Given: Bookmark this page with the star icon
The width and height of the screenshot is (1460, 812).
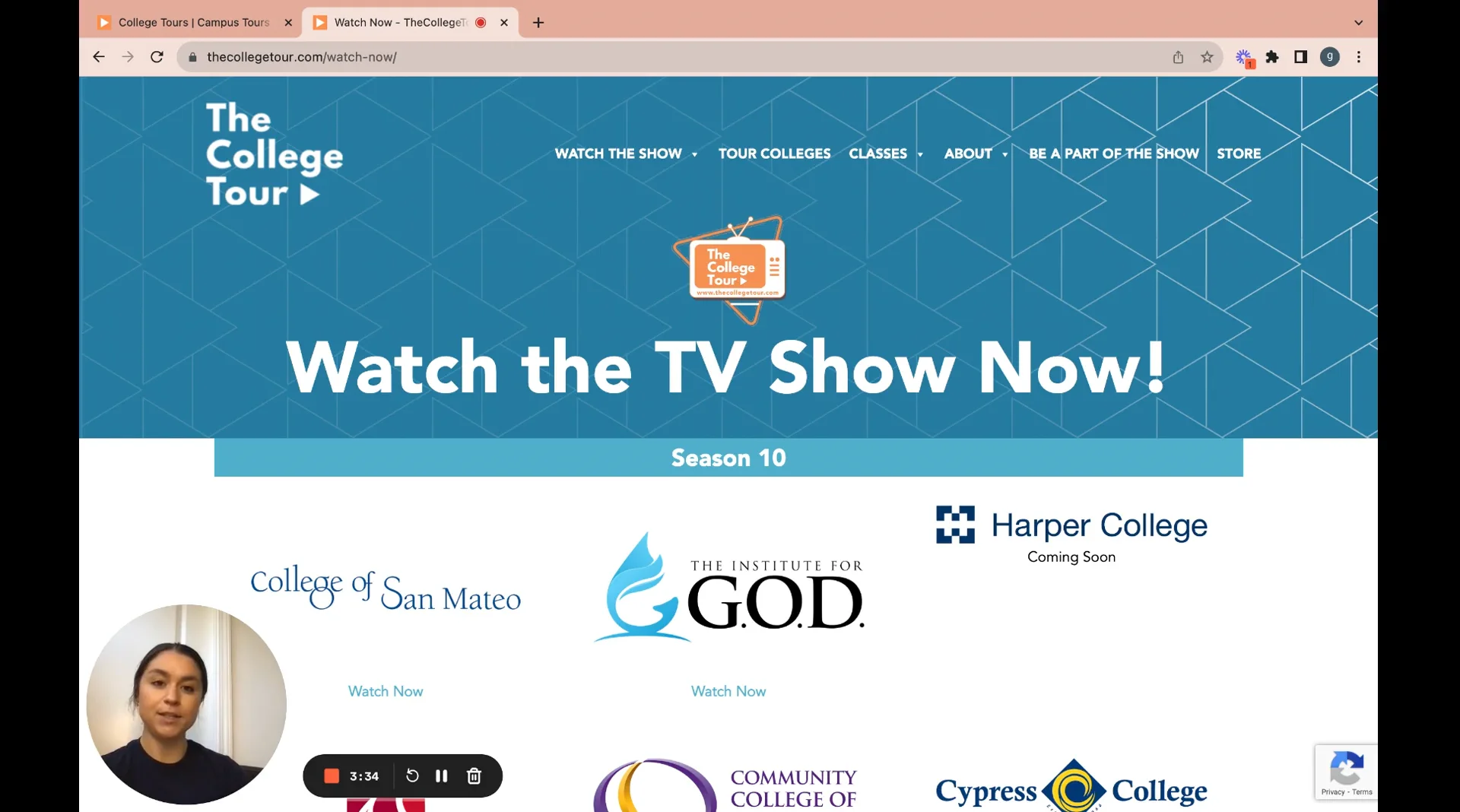Looking at the screenshot, I should [1207, 57].
